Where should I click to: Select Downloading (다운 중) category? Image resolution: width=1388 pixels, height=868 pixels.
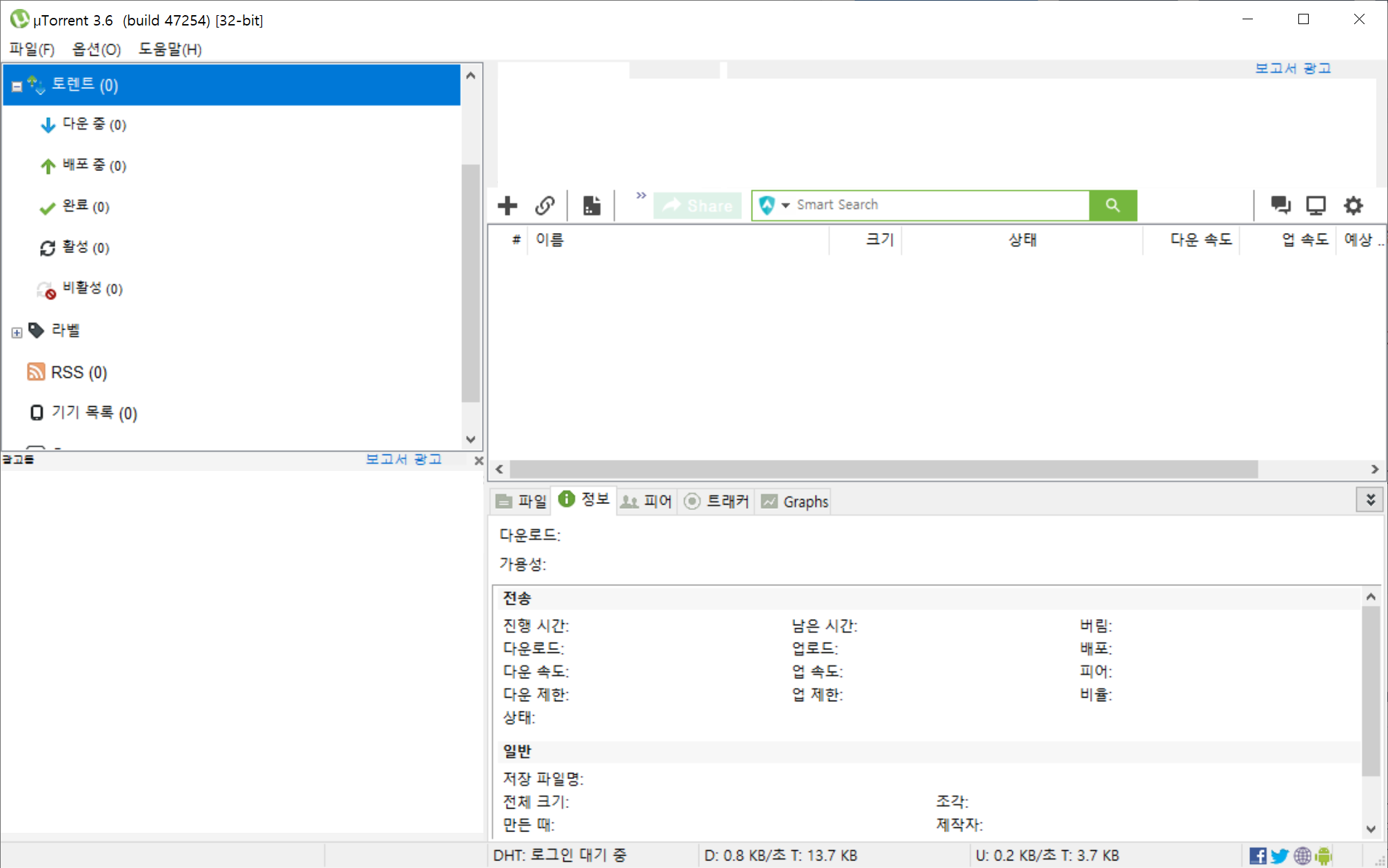point(83,124)
